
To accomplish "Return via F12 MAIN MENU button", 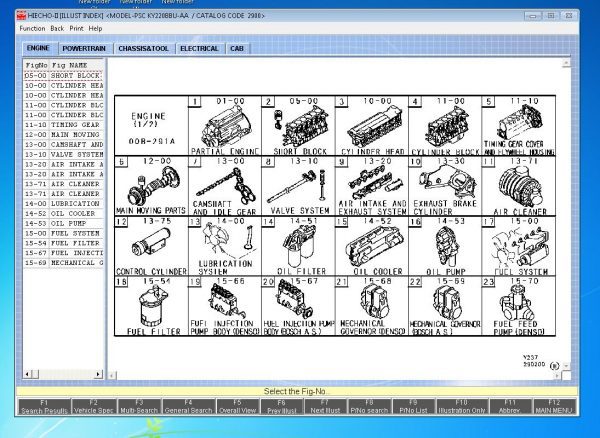I will [x=554, y=407].
